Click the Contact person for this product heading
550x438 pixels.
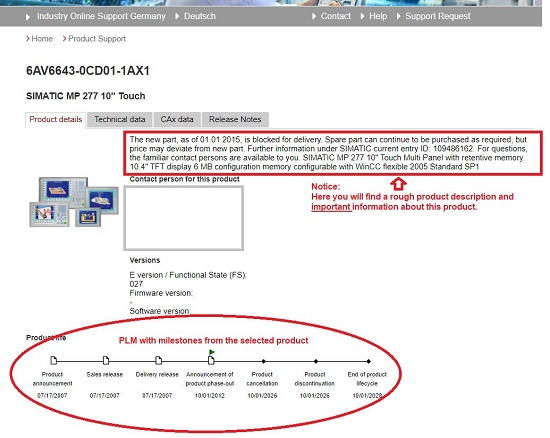tap(185, 179)
